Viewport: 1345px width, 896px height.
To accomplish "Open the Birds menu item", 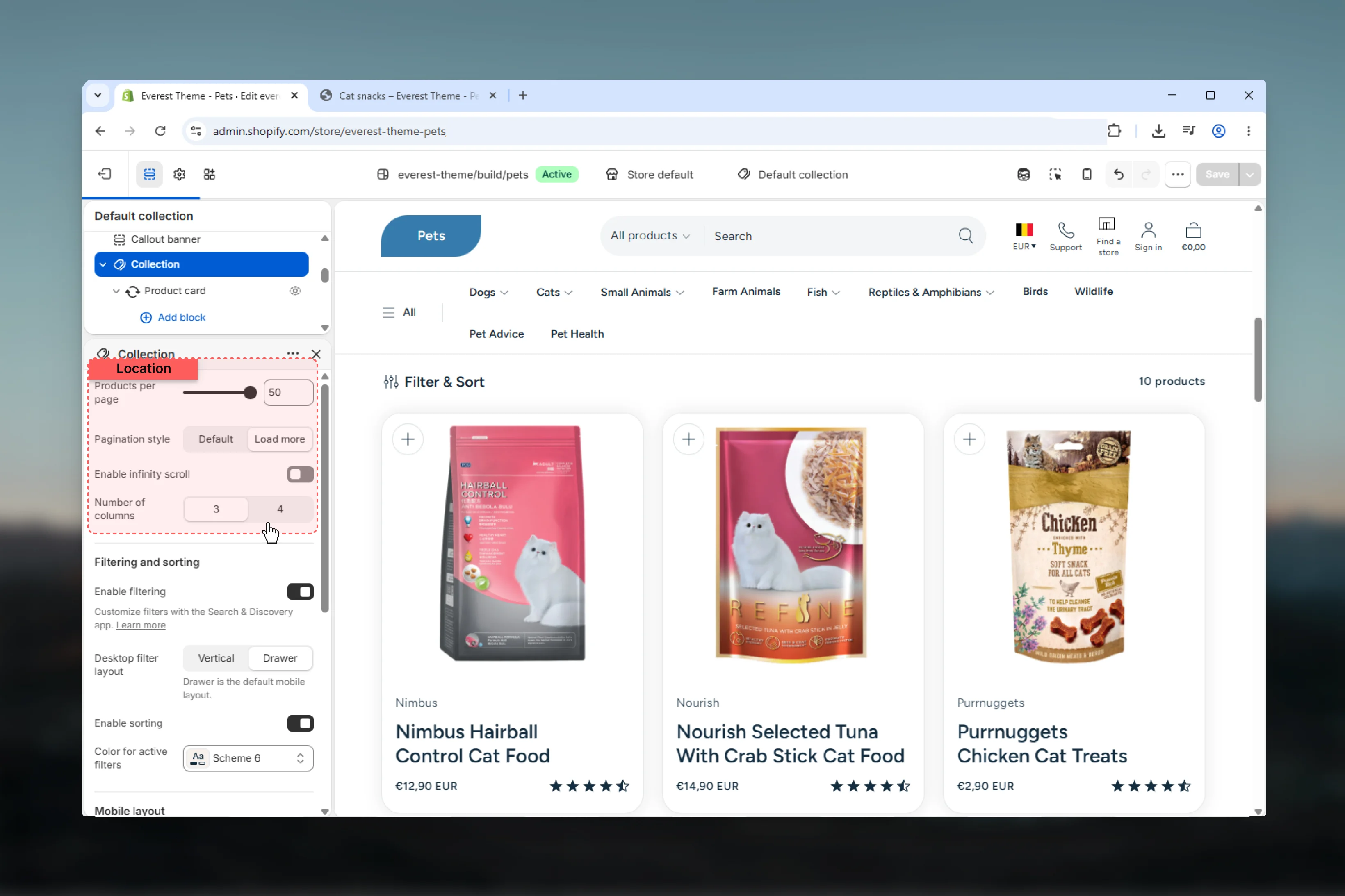I will pos(1035,291).
